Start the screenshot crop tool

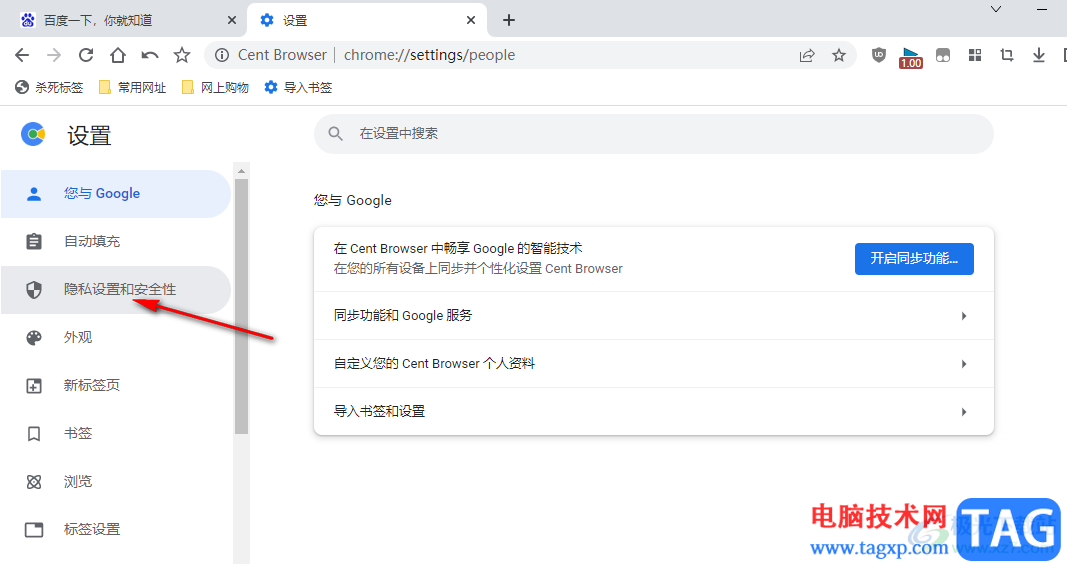[1006, 55]
